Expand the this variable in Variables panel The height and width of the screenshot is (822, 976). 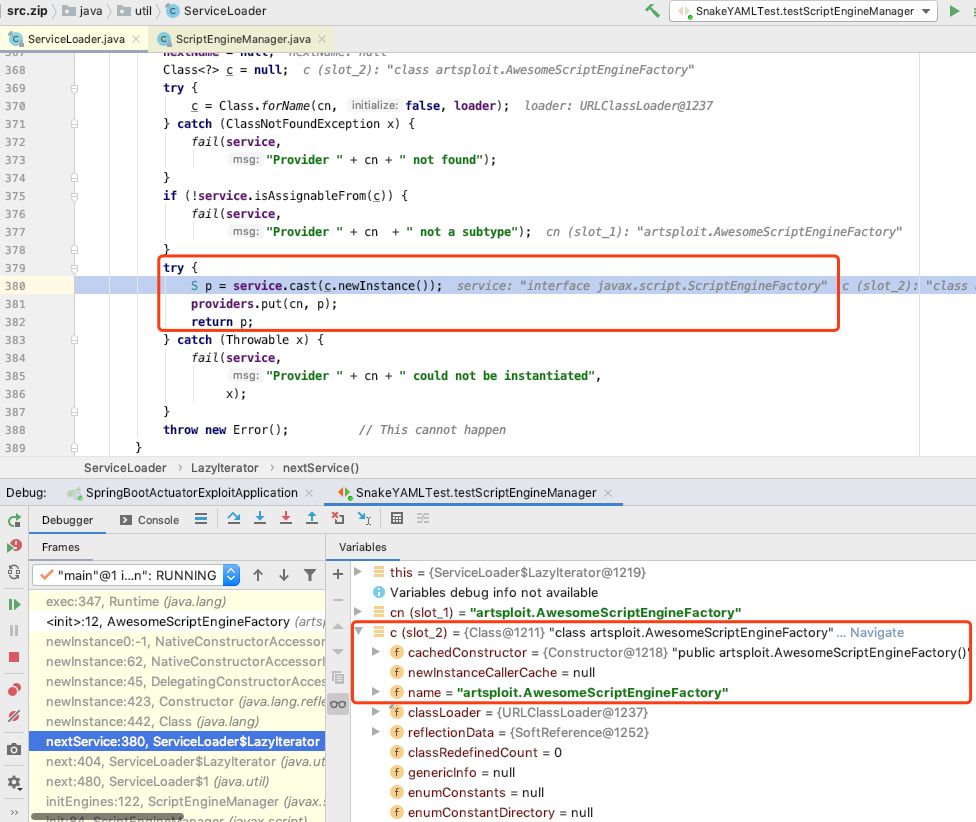point(357,573)
